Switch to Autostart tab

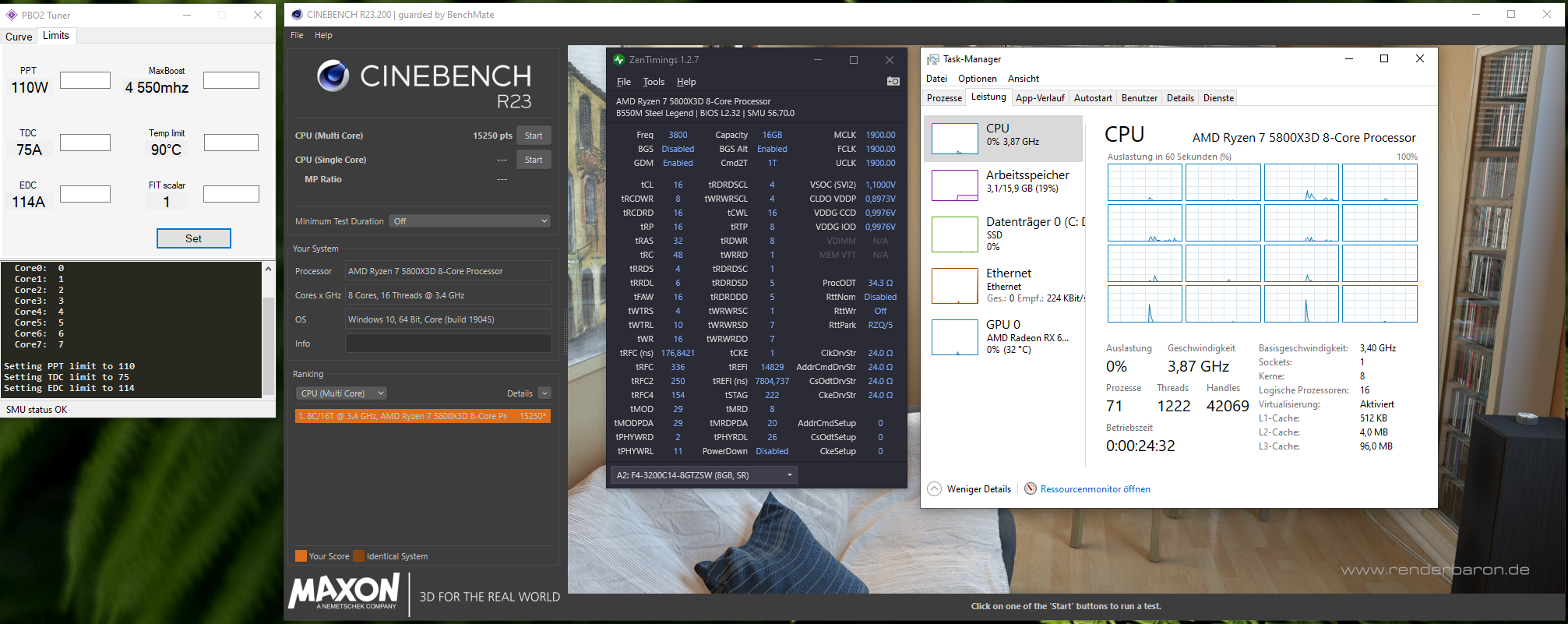1093,98
